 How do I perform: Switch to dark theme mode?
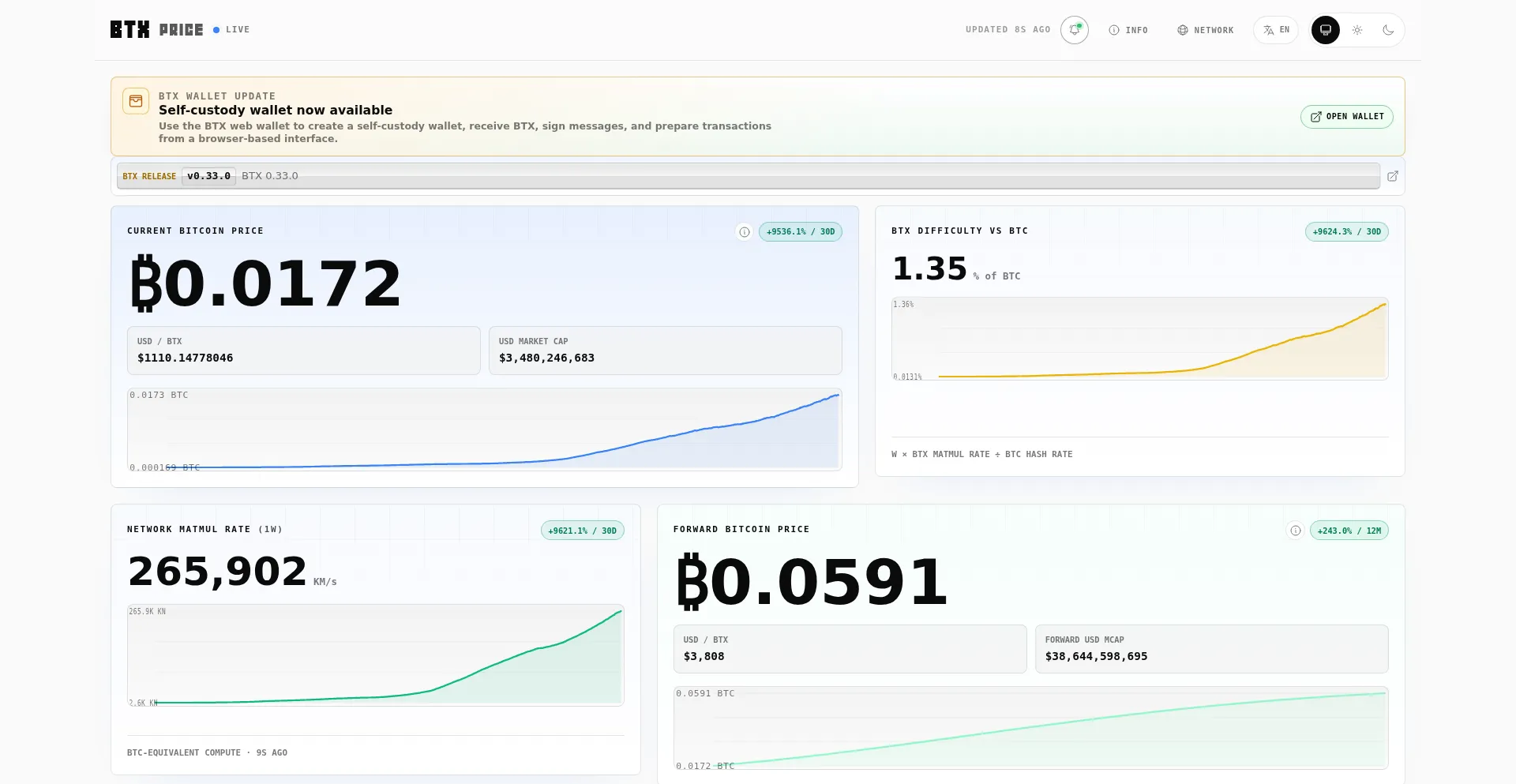click(x=1388, y=30)
